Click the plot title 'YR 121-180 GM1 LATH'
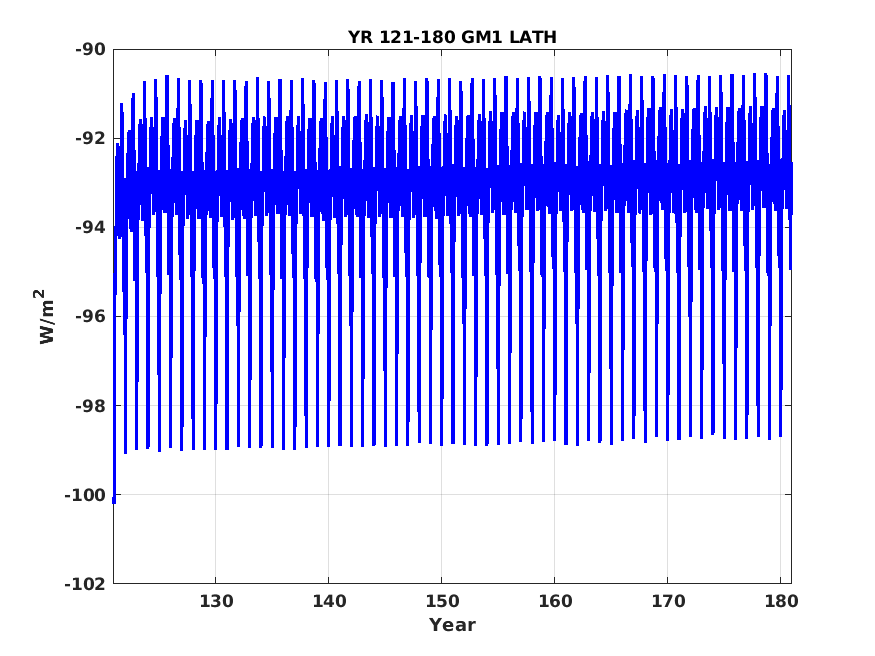This screenshot has height=656, width=875. click(452, 37)
